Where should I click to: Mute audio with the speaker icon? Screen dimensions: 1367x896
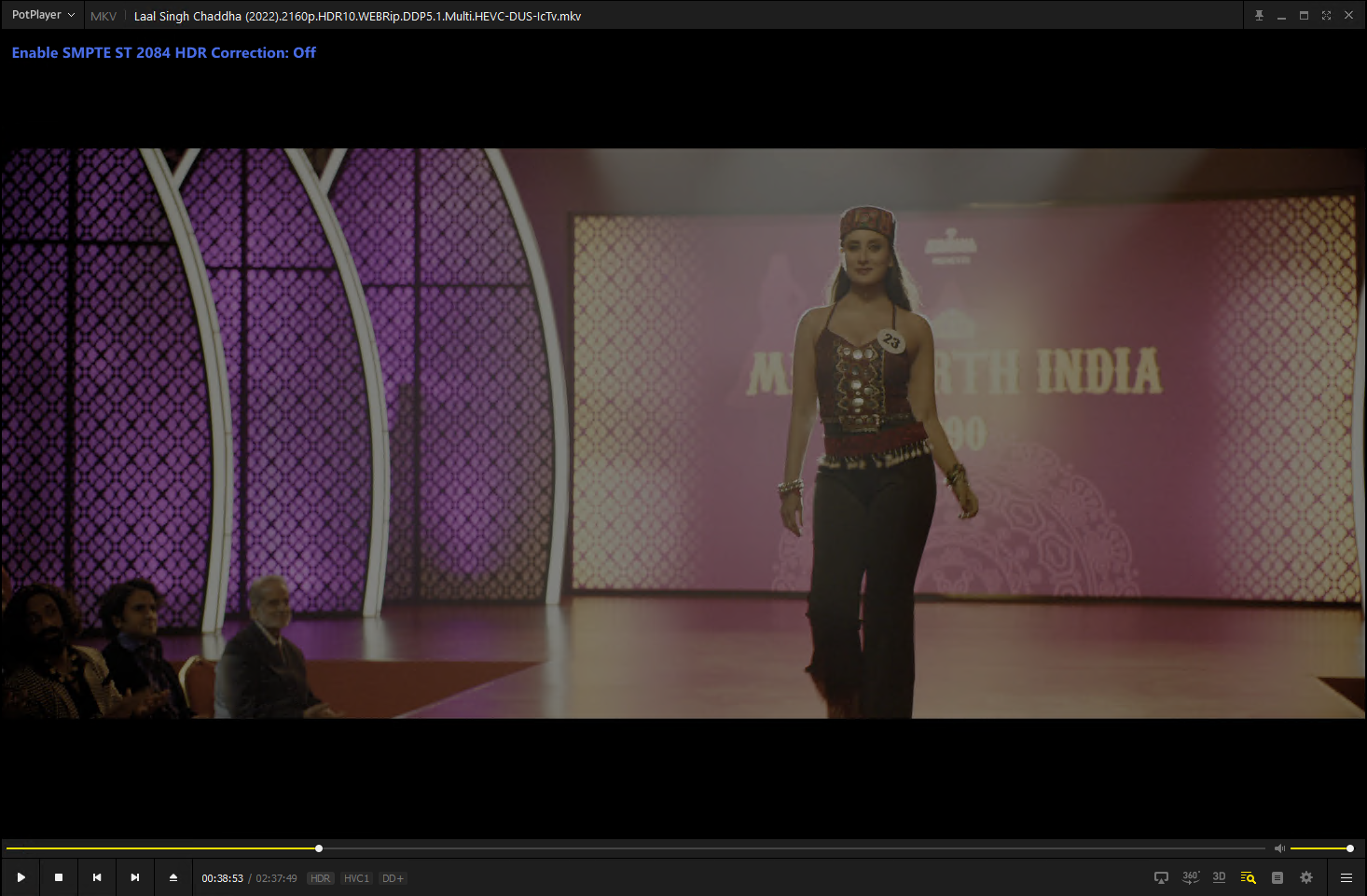pyautogui.click(x=1279, y=848)
